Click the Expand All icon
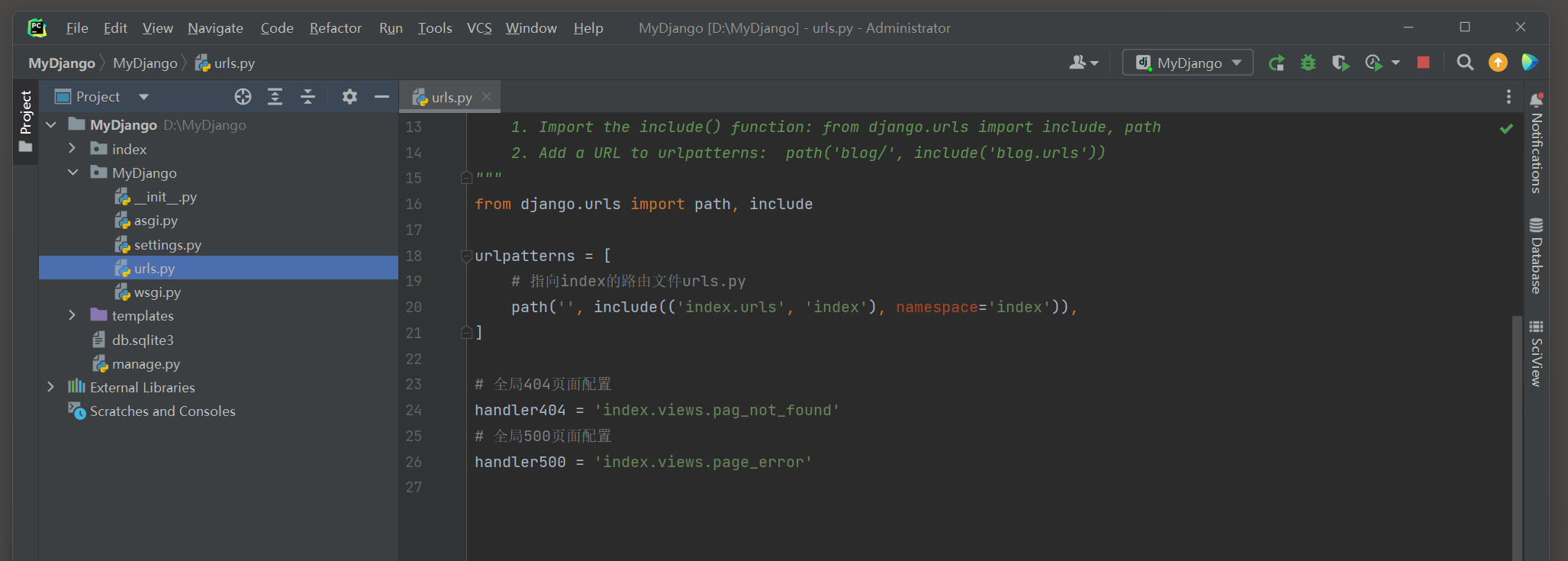The image size is (1568, 561). point(275,97)
